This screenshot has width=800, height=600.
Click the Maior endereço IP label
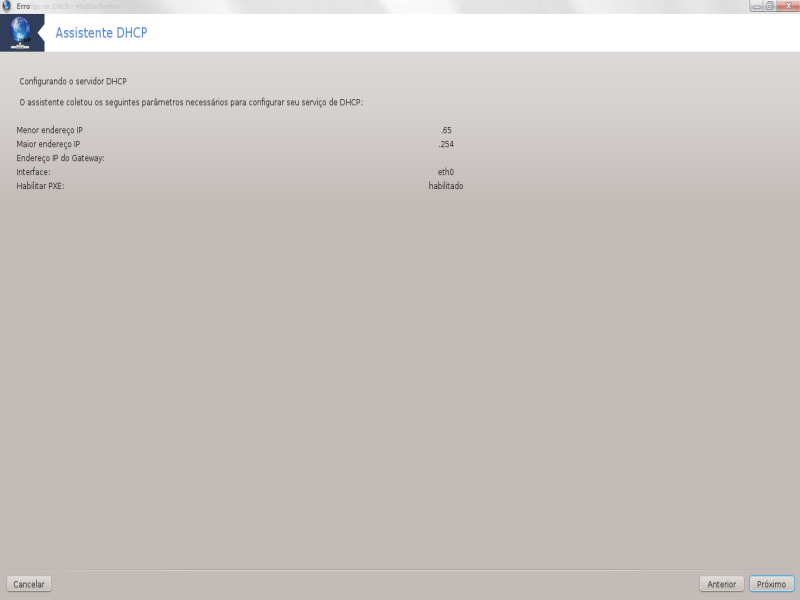click(x=48, y=144)
